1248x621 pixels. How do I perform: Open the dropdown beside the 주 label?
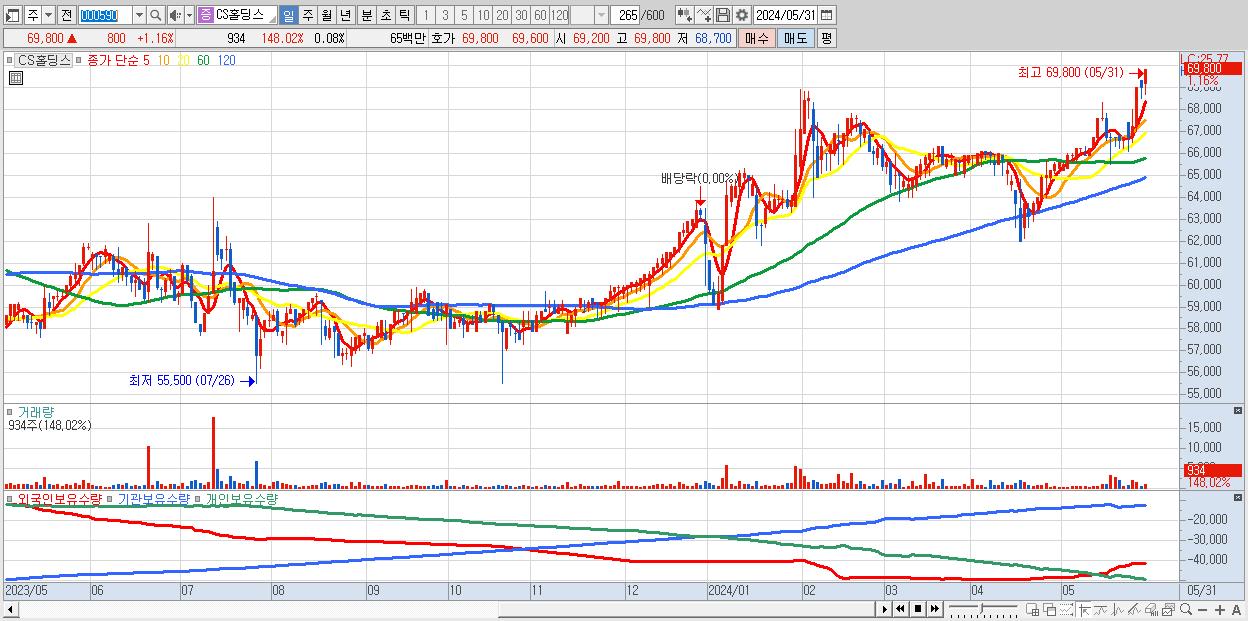click(x=47, y=15)
